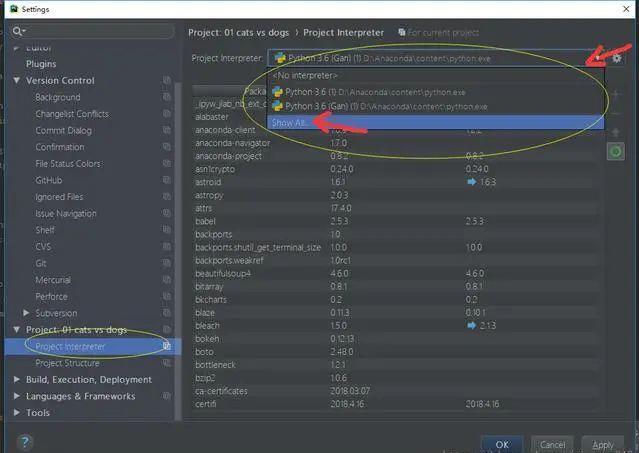Click the per-project icon beside Project Interpreter
639x453 pixels.
[x=167, y=346]
